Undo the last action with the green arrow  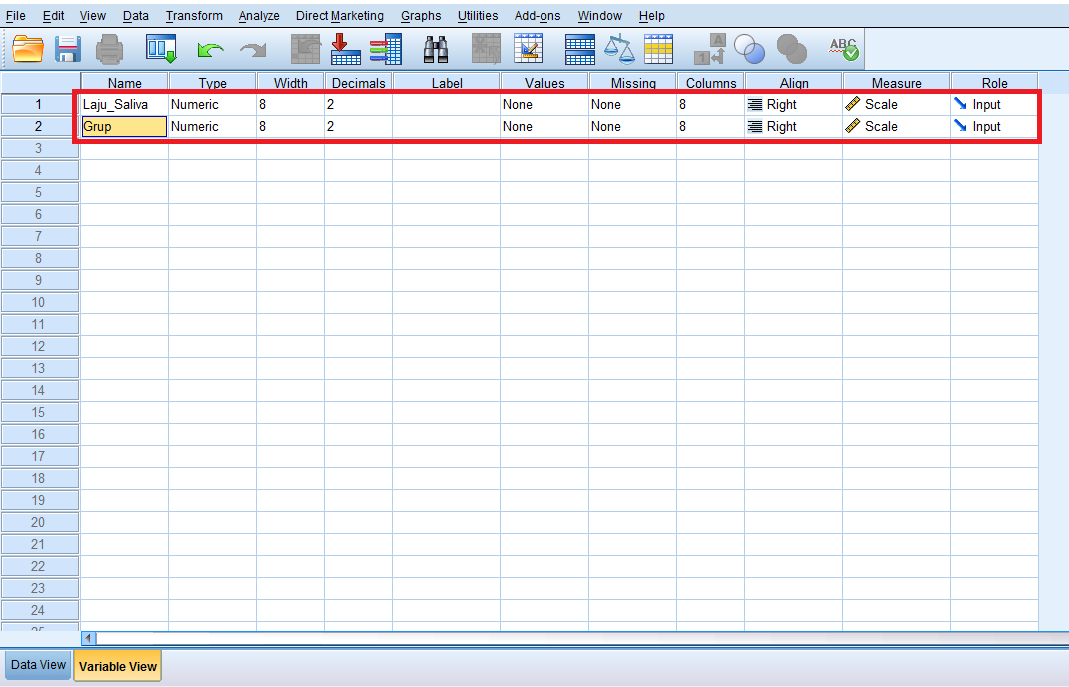coord(210,49)
